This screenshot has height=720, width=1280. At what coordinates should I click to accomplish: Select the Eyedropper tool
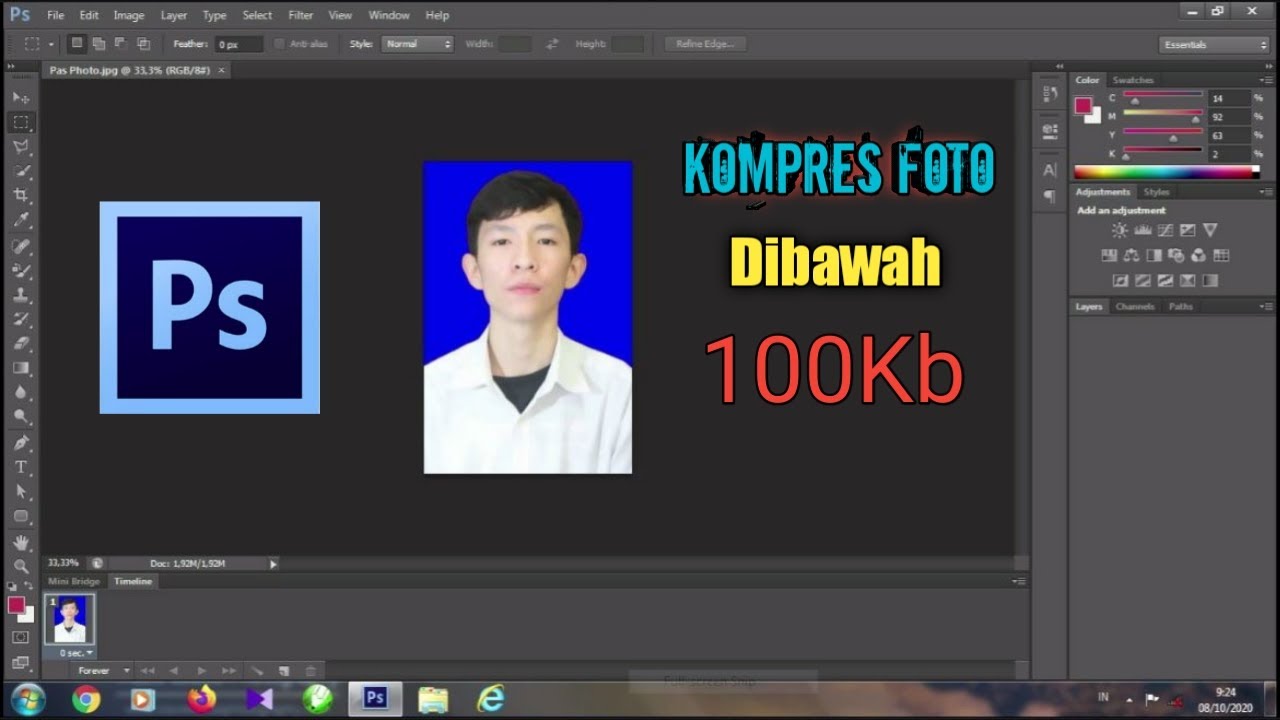tap(21, 220)
